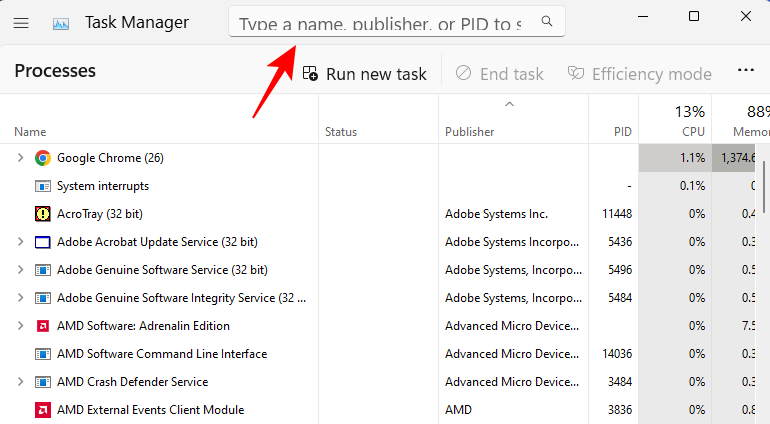770x424 pixels.
Task: Expand AMD Crash Defender Service group
Action: pos(20,382)
